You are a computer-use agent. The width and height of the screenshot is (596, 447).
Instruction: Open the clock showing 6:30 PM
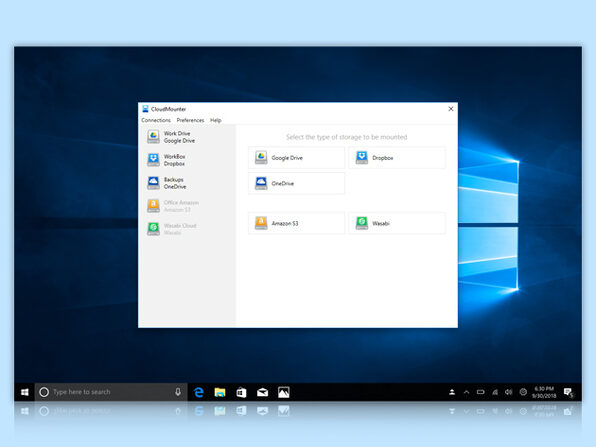tap(544, 392)
